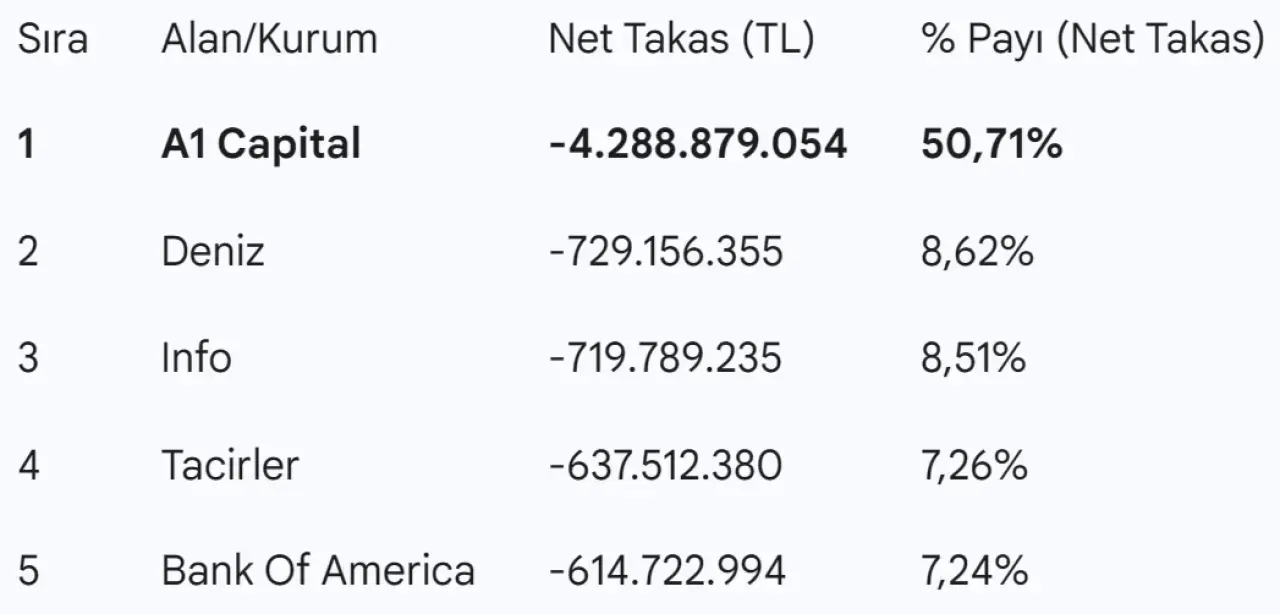Select the "Net Takas (TL)" column header
This screenshot has width=1280, height=614.
click(x=681, y=40)
